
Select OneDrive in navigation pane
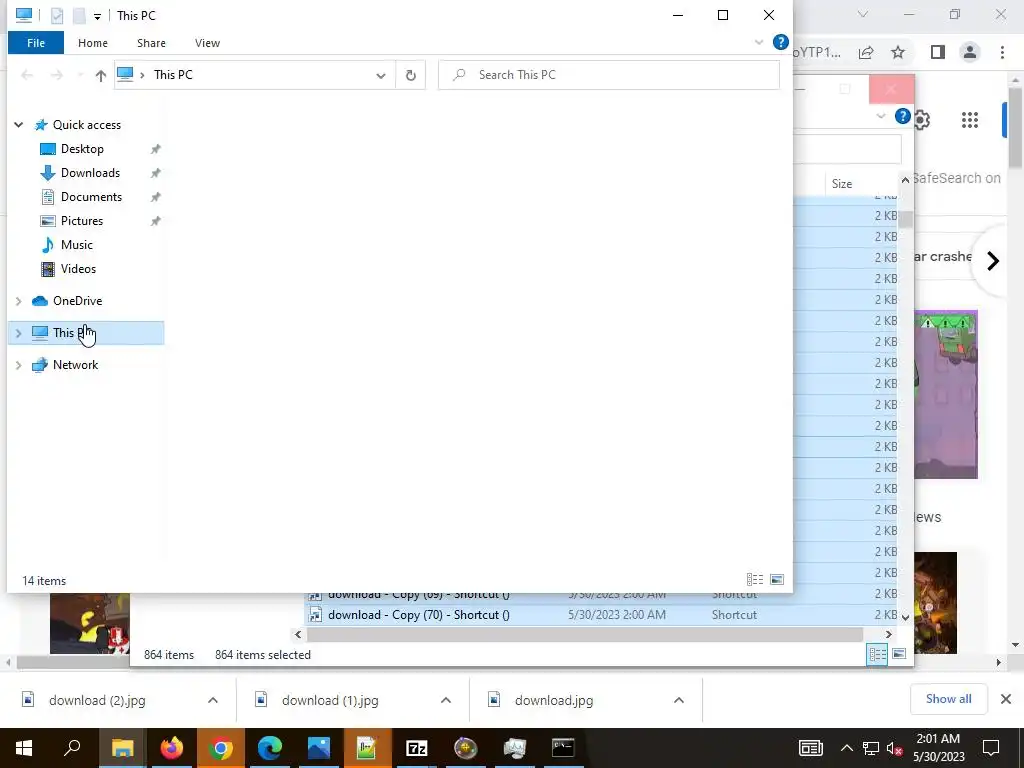(77, 301)
